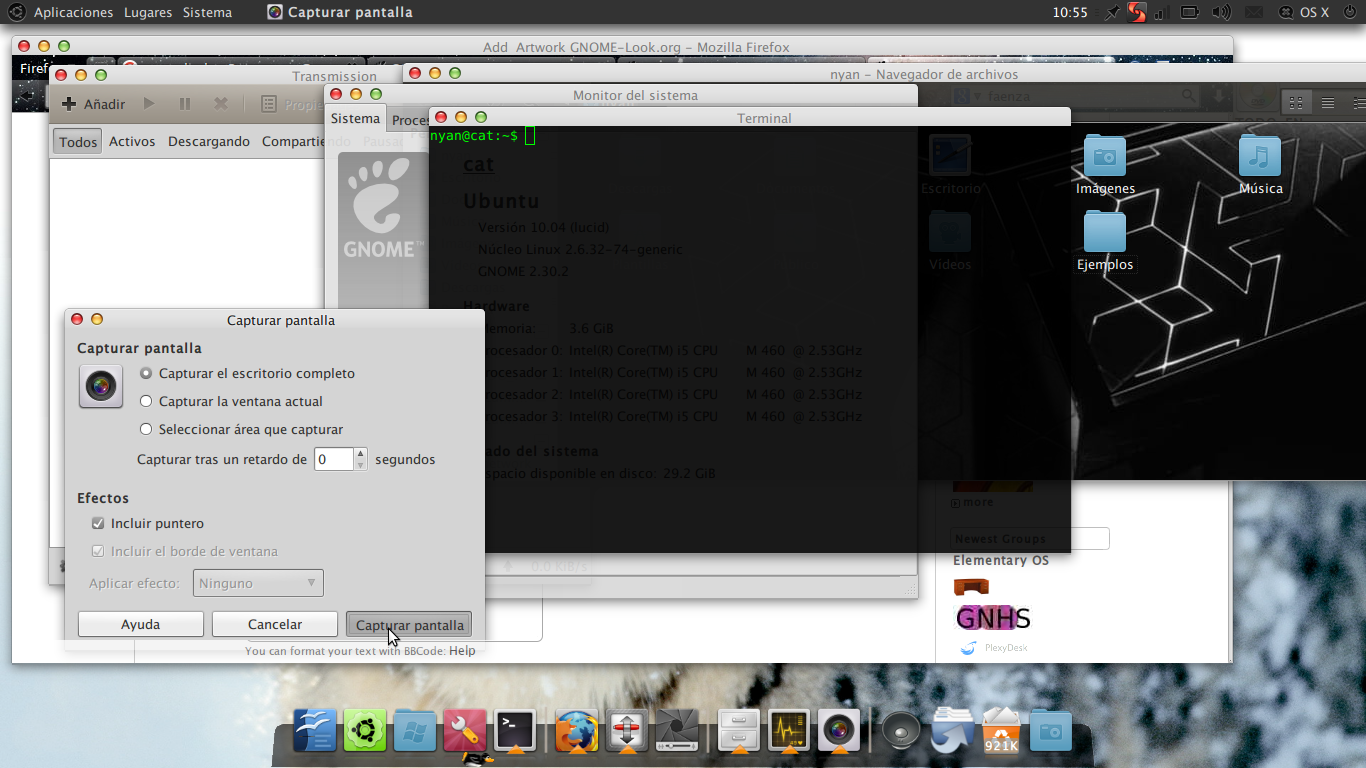The height and width of the screenshot is (768, 1366).
Task: Open the volume indicator in top panel
Action: pos(1221,12)
